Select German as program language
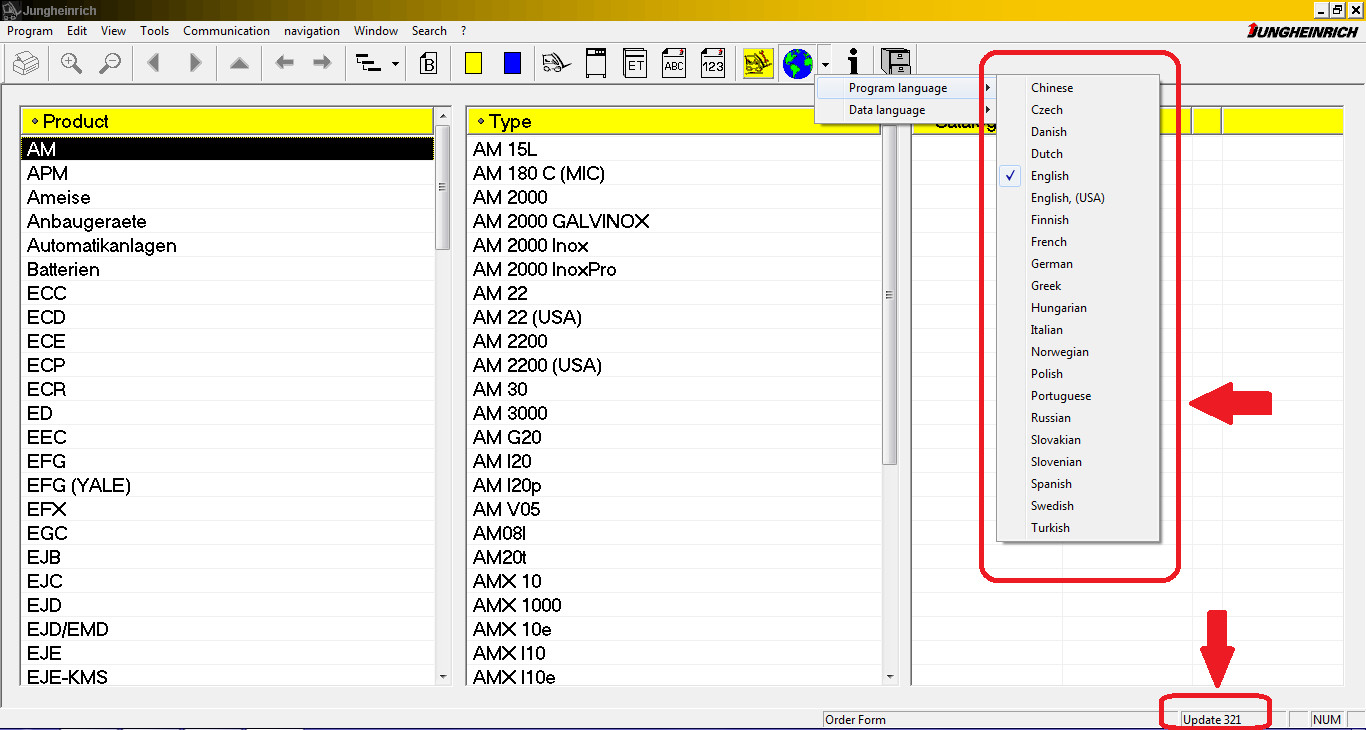The width and height of the screenshot is (1366, 730). coord(1052,264)
